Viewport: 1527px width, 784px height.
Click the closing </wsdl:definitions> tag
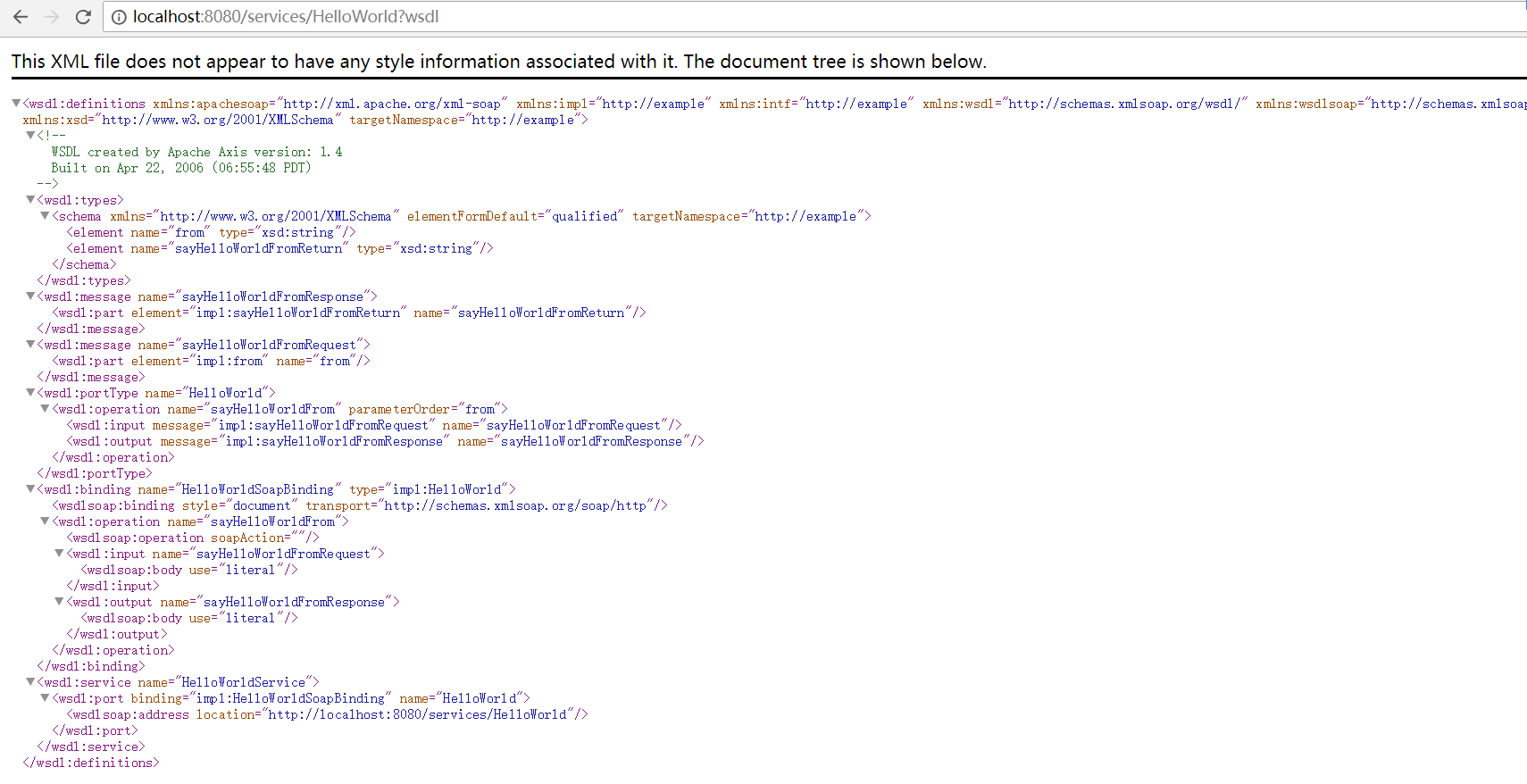coord(91,763)
